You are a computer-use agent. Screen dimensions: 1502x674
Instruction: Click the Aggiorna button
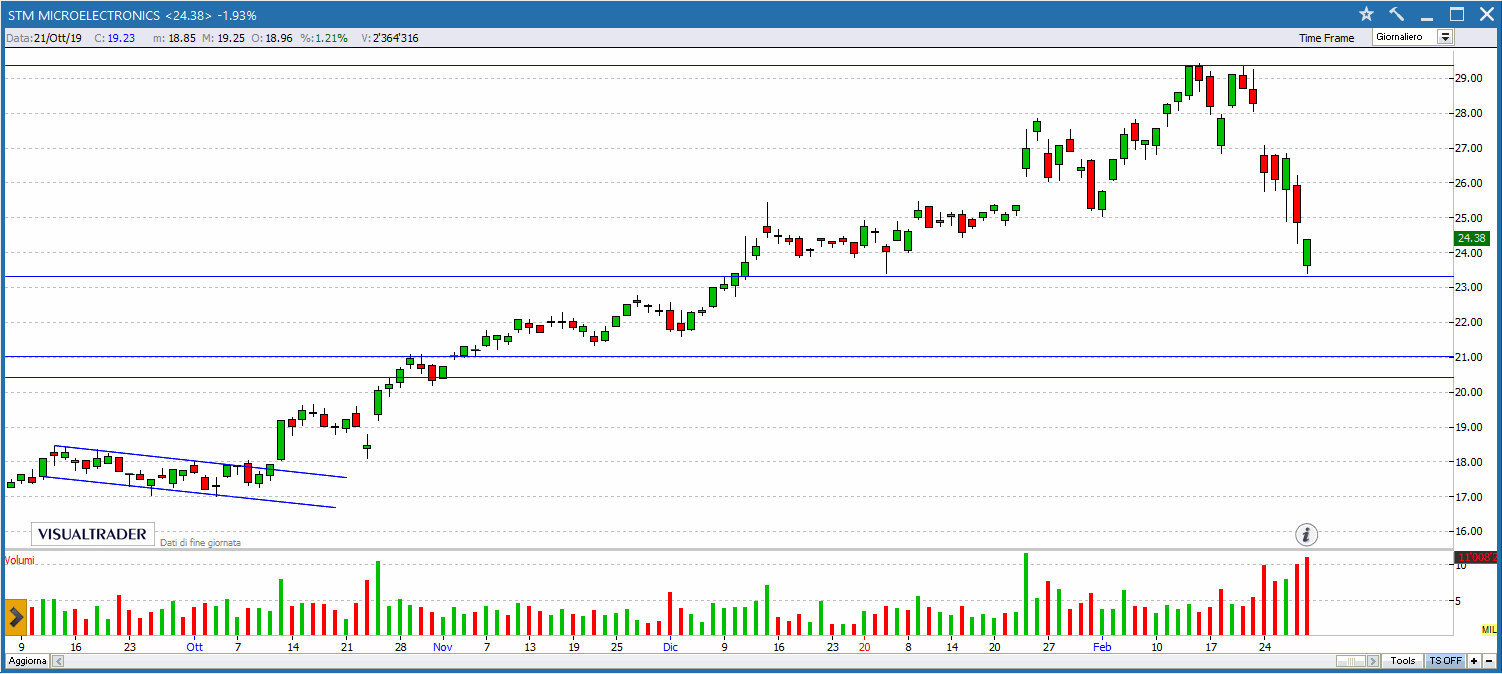click(27, 661)
